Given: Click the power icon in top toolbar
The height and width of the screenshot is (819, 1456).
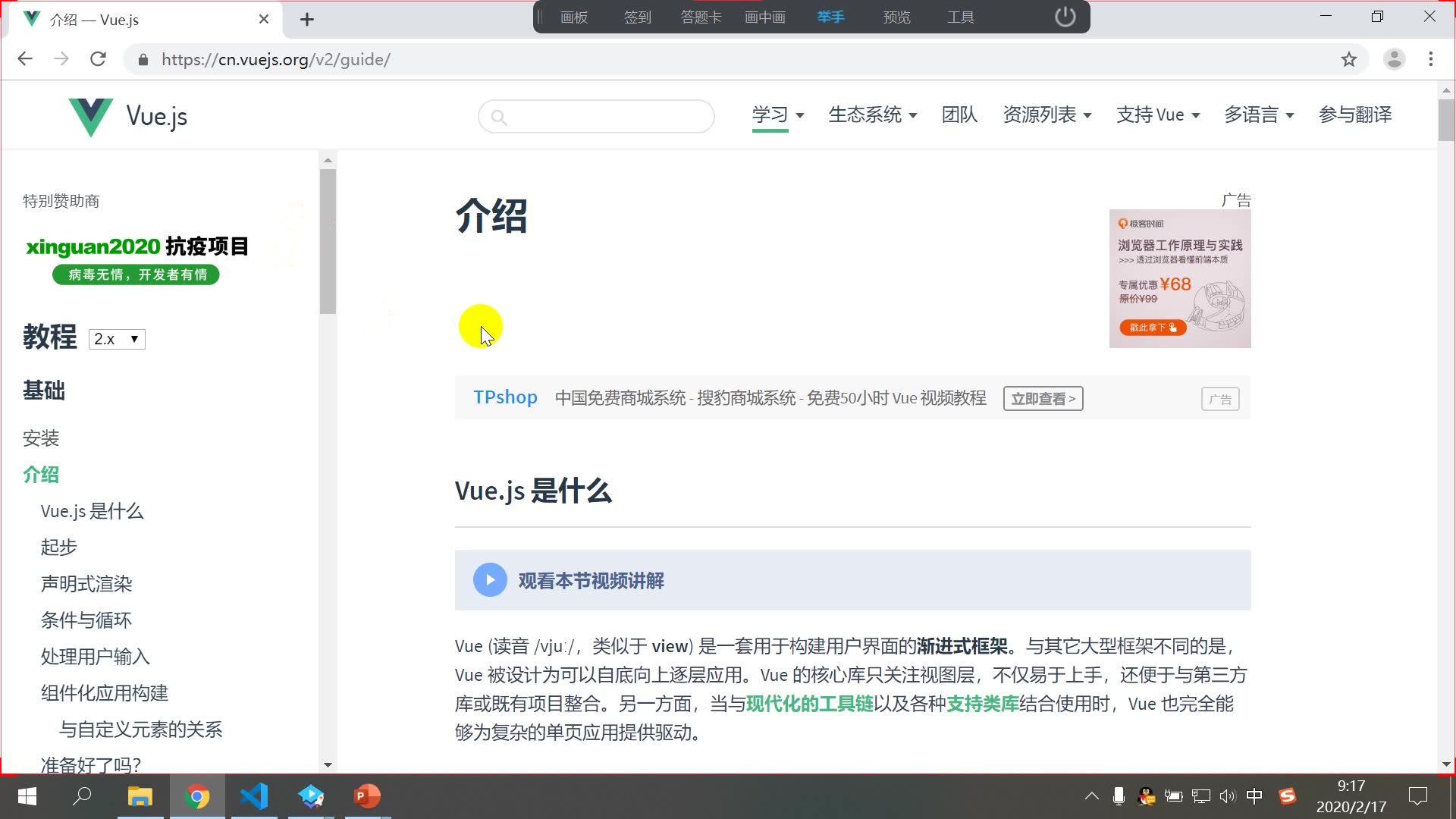Looking at the screenshot, I should [x=1065, y=17].
